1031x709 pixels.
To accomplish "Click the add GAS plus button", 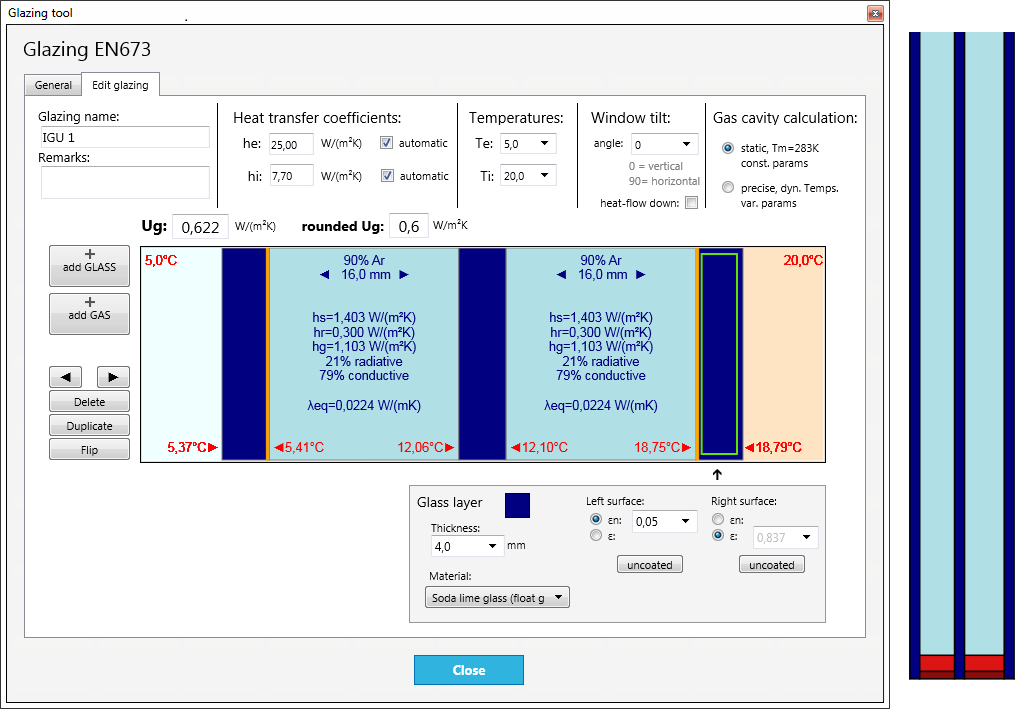I will point(89,314).
